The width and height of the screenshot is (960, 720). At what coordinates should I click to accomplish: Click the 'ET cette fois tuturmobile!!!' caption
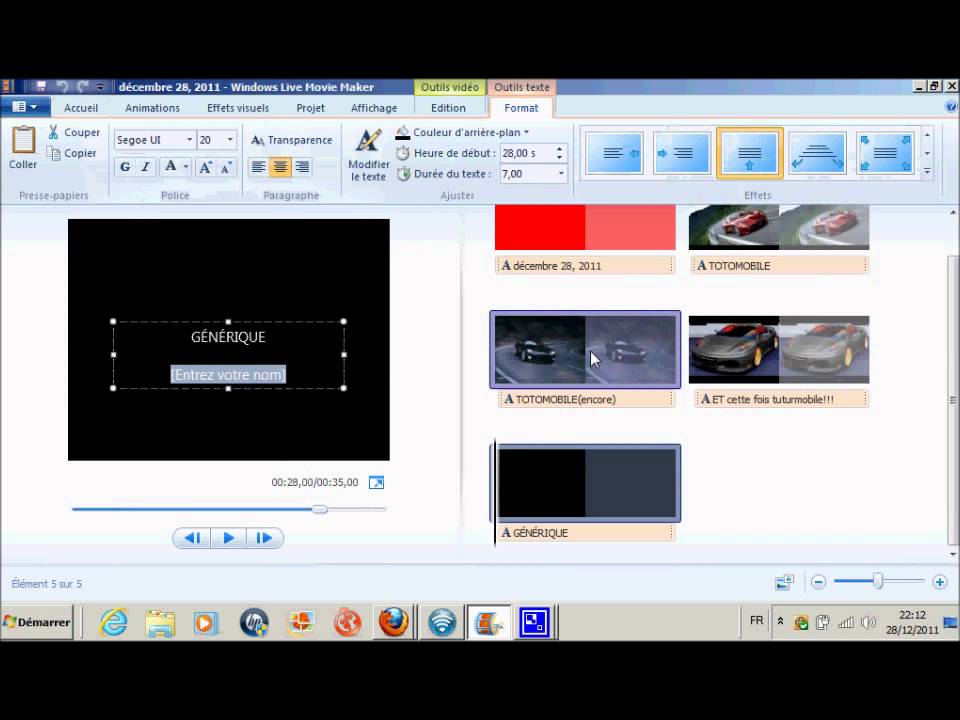(782, 399)
